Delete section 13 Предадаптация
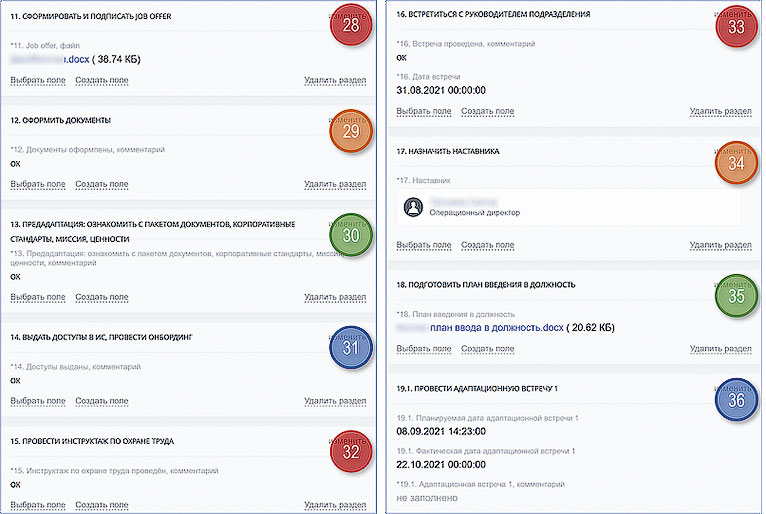Screen dimensions: 766x514 335,297
